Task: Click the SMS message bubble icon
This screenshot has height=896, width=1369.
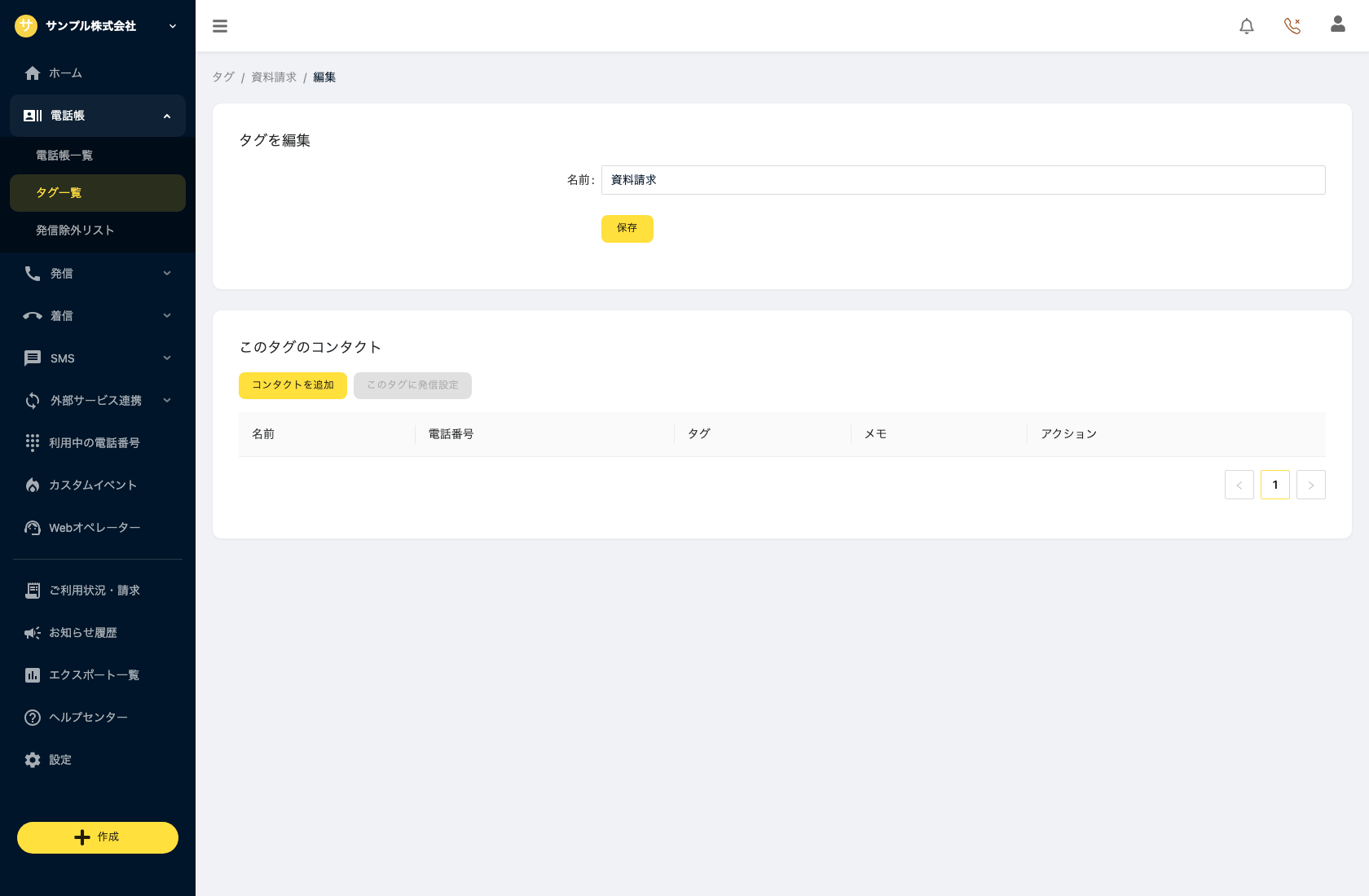Action: pyautogui.click(x=33, y=358)
